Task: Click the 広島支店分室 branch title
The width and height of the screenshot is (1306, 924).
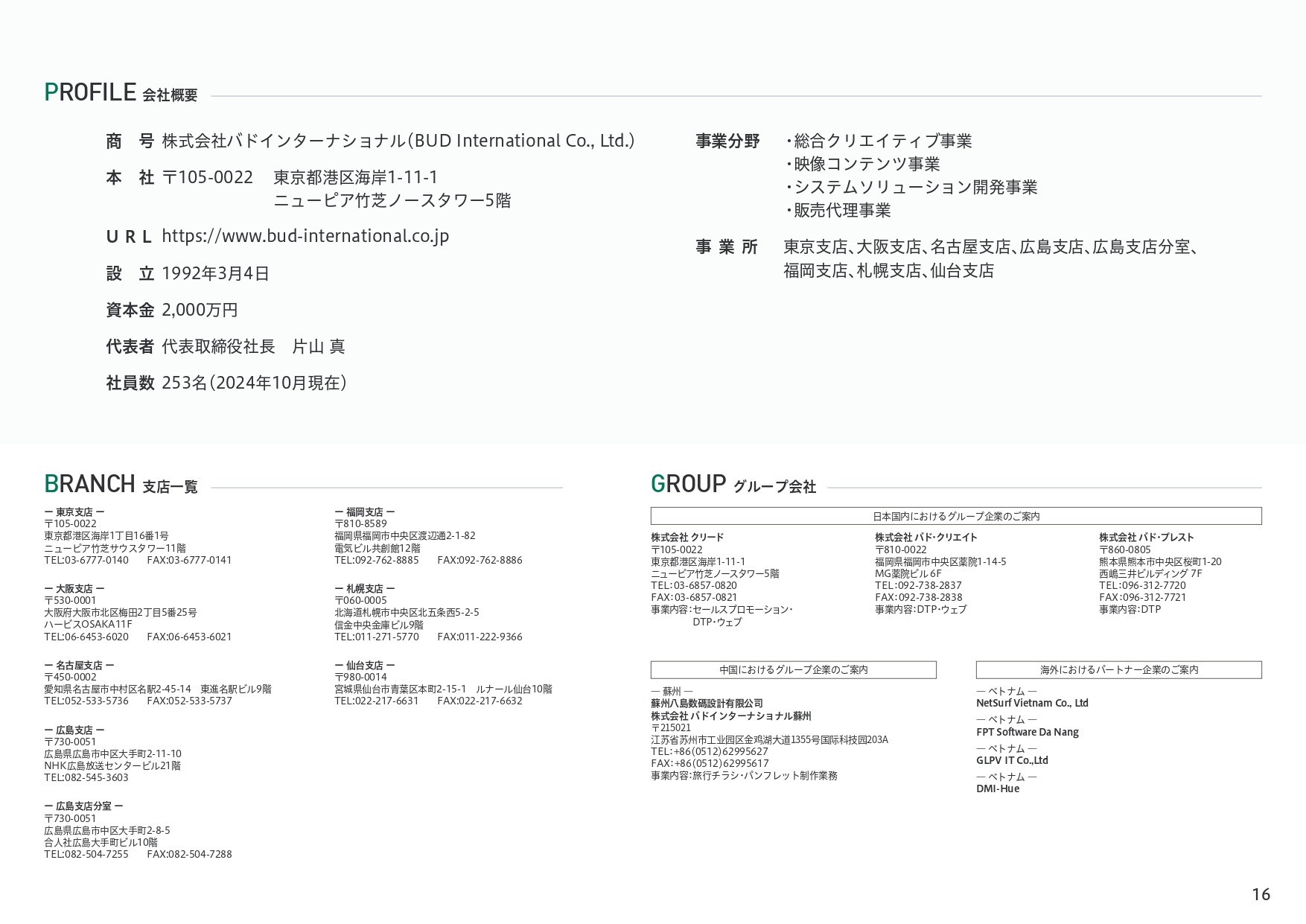Action: (83, 806)
